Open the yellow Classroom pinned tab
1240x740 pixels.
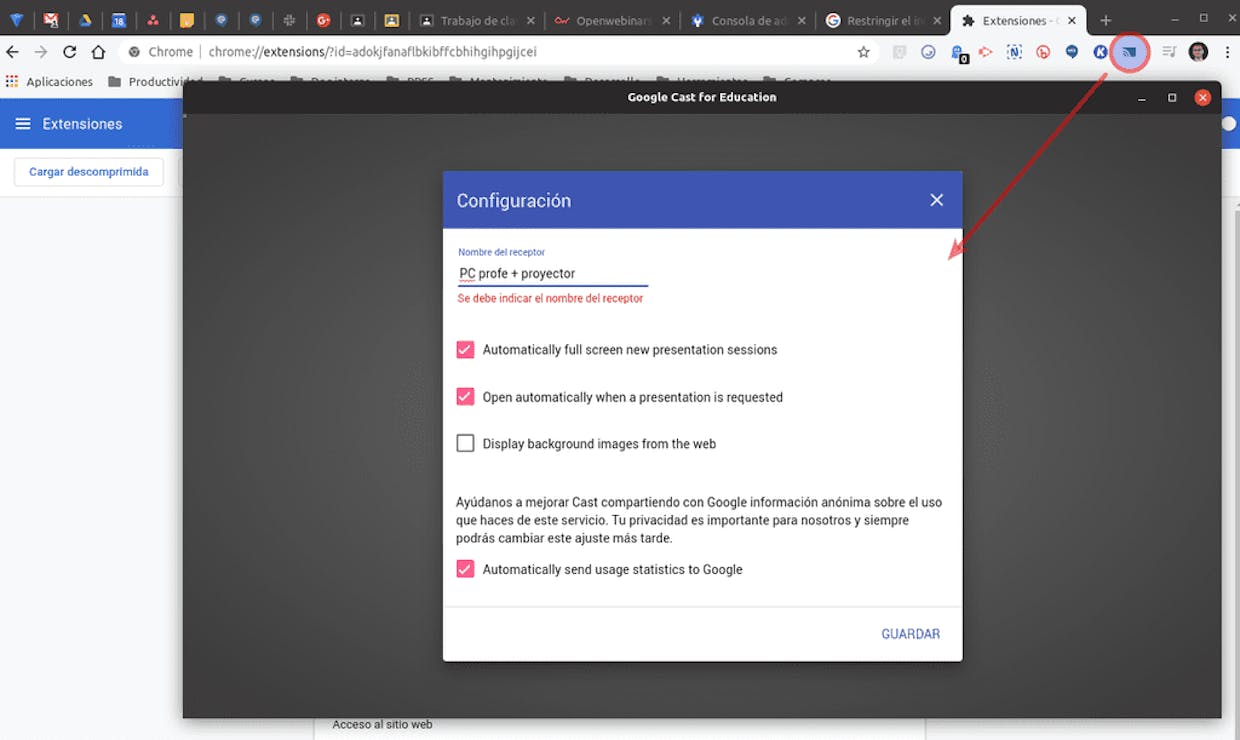(x=391, y=20)
